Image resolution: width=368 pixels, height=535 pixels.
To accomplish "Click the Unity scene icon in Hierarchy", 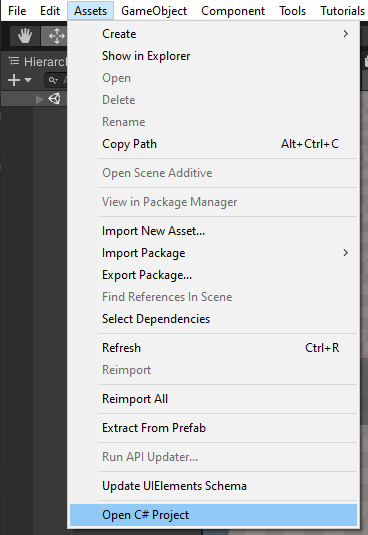I will tap(54, 99).
